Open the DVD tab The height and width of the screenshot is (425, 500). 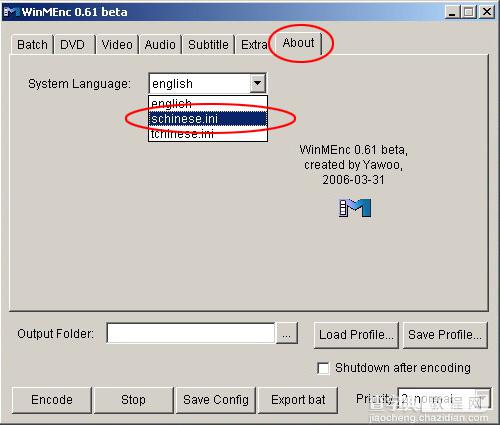75,45
